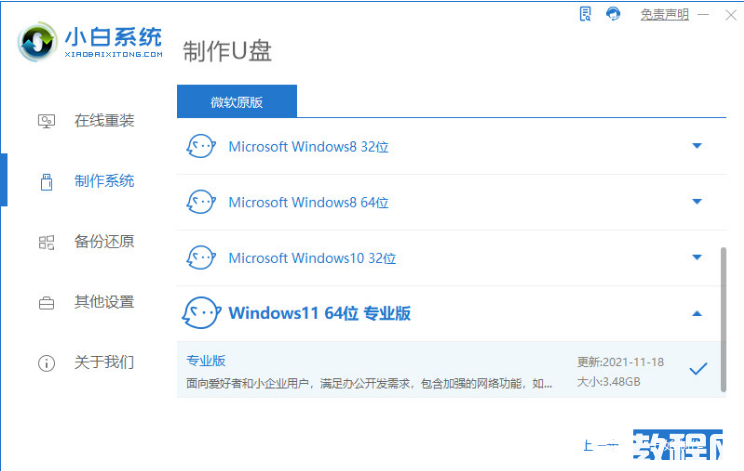Viewport: 744px width, 471px height.
Task: Click the mascot icon beside Windows8 64位
Action: [x=201, y=202]
